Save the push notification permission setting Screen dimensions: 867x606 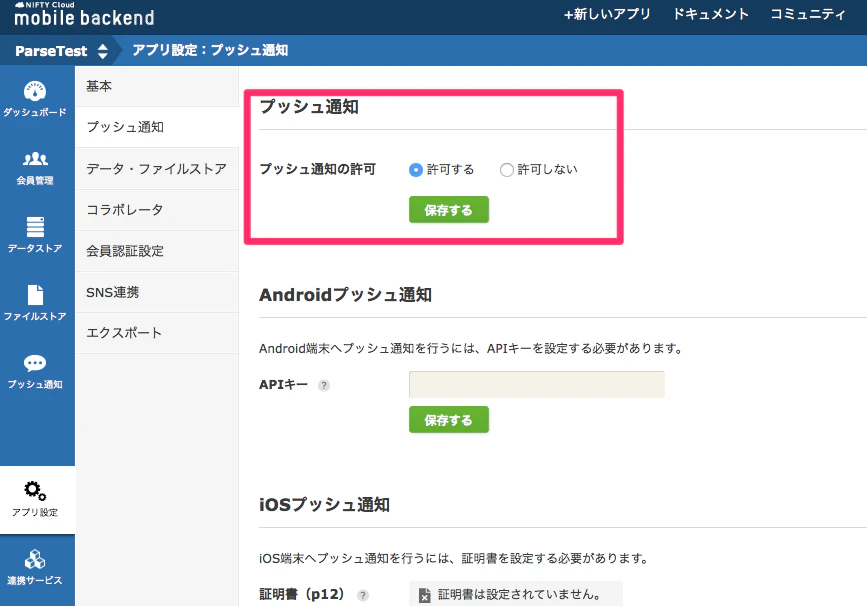point(448,210)
